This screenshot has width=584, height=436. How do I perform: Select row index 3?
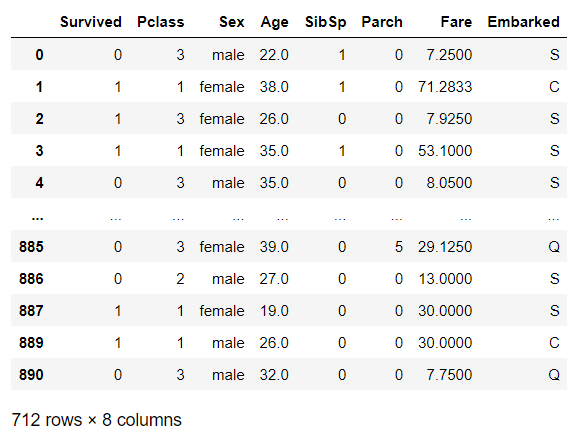click(39, 151)
